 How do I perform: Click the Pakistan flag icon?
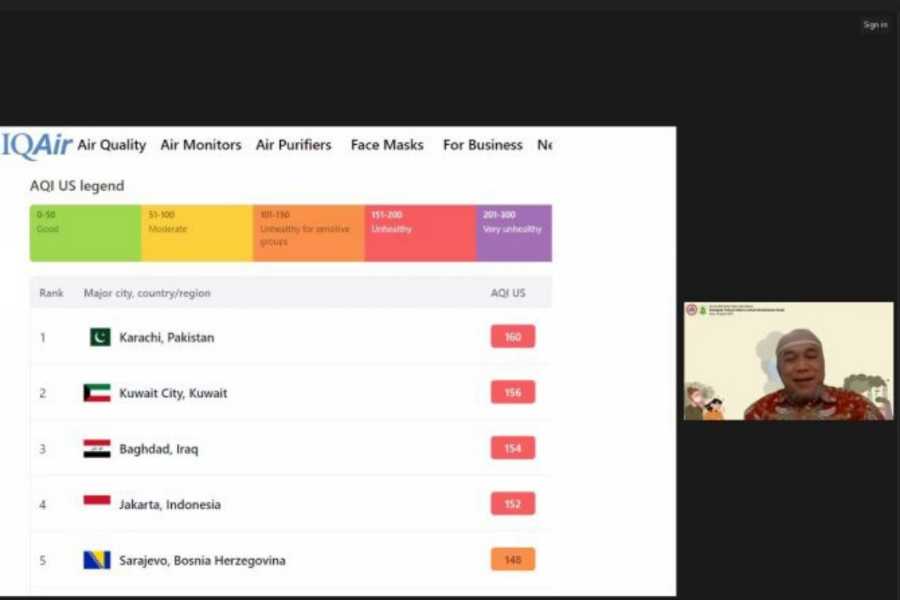pyautogui.click(x=100, y=337)
